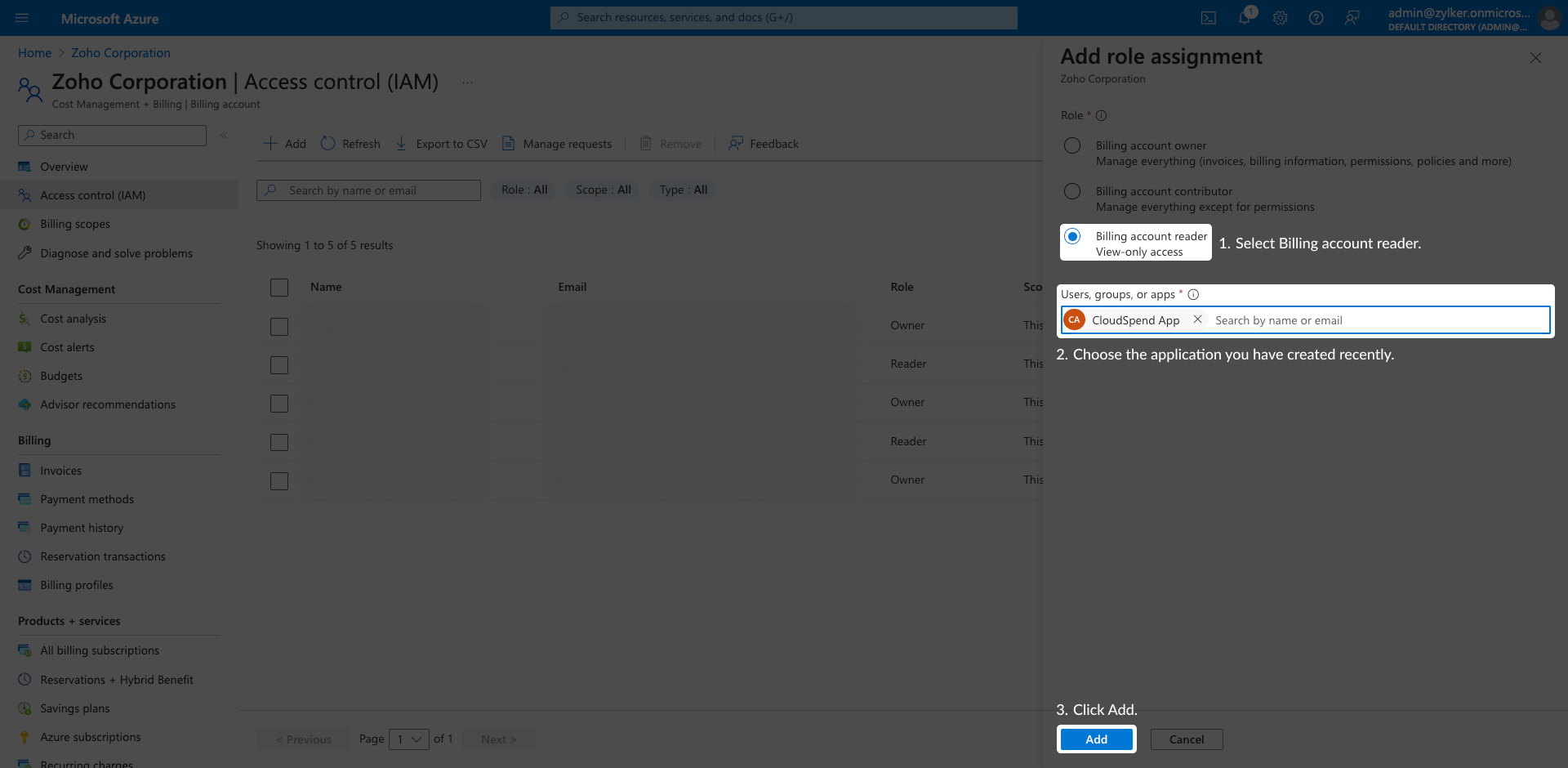Focus the sidebar Search box

(x=113, y=136)
